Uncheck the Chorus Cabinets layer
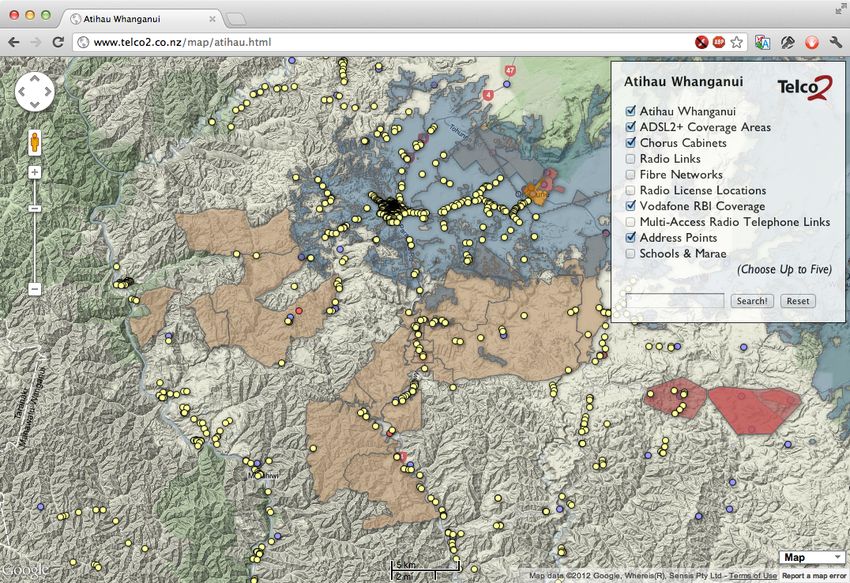Viewport: 850px width, 583px height. point(630,143)
